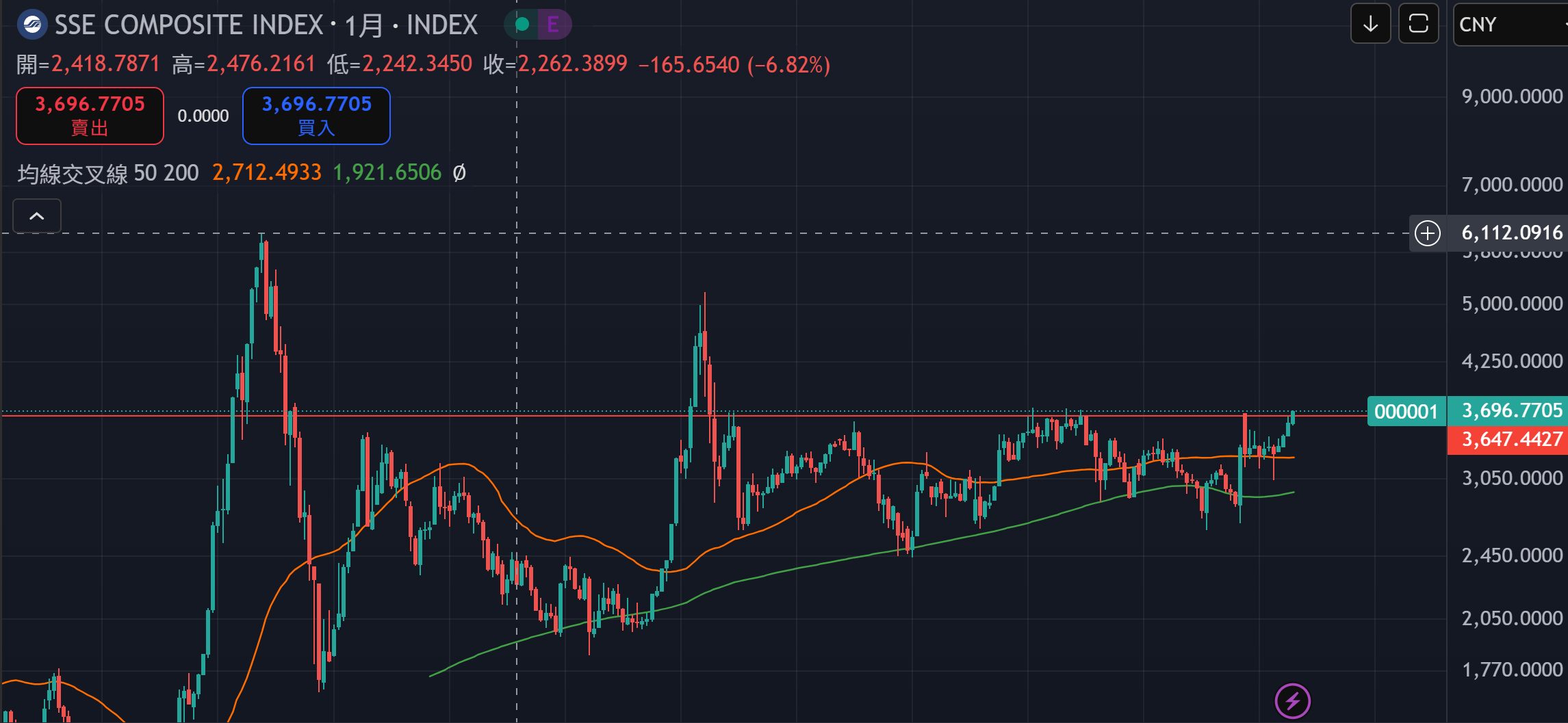
Task: Click the red 賣出 sell button
Action: tap(90, 116)
